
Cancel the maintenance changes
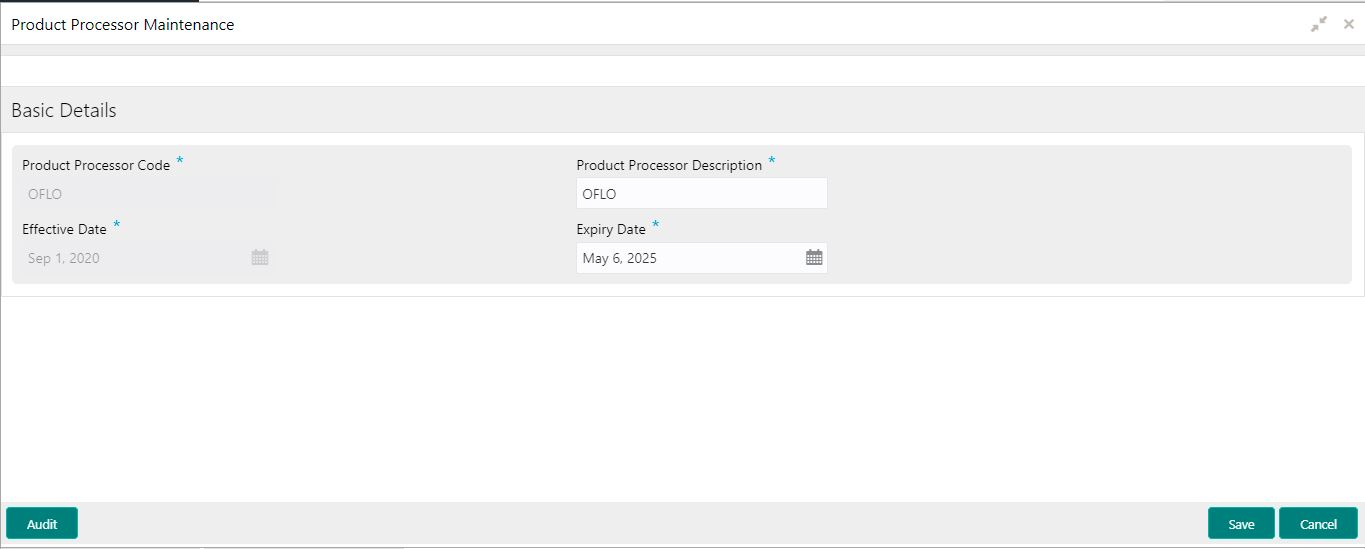(1318, 524)
